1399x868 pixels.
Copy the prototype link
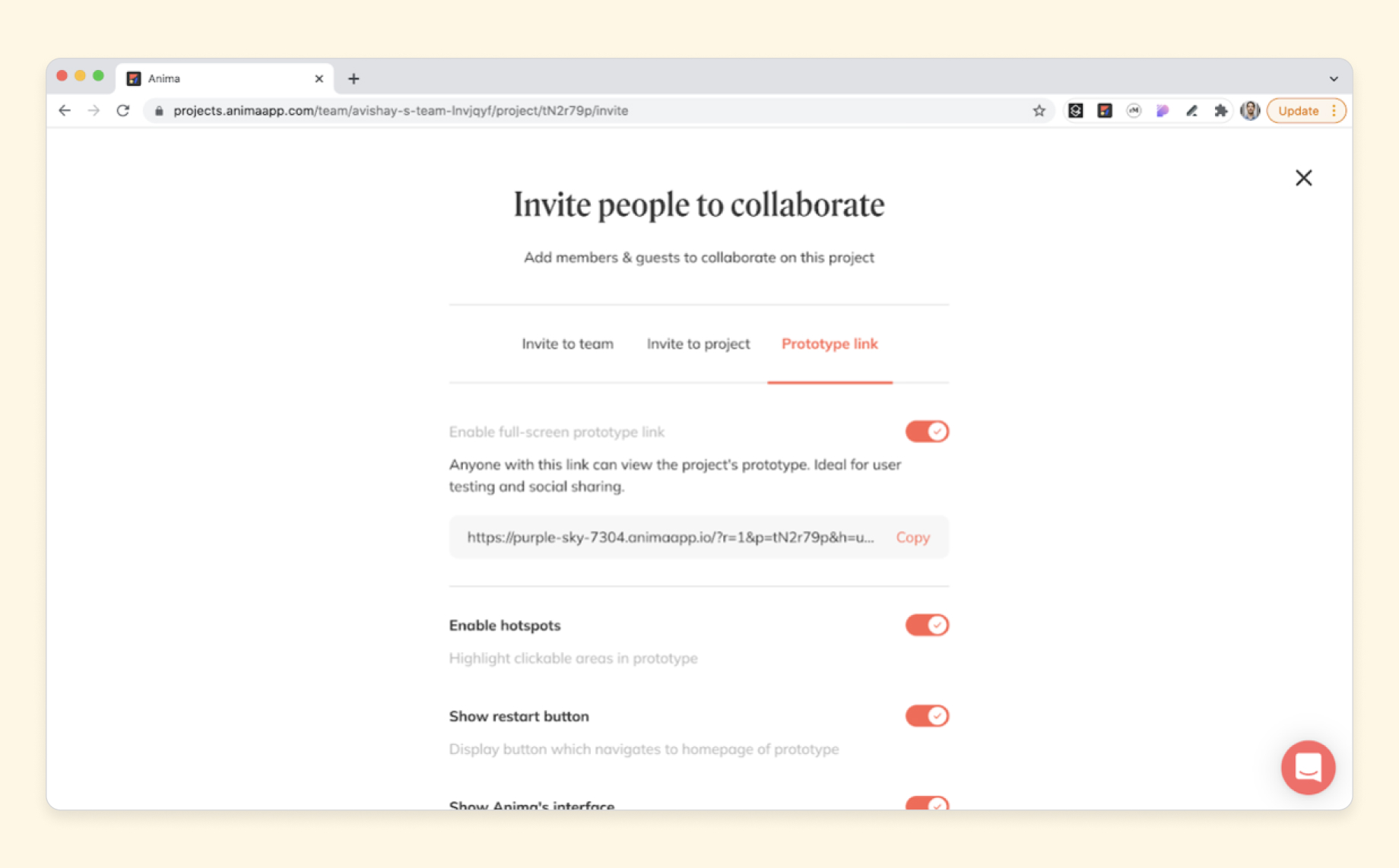912,537
